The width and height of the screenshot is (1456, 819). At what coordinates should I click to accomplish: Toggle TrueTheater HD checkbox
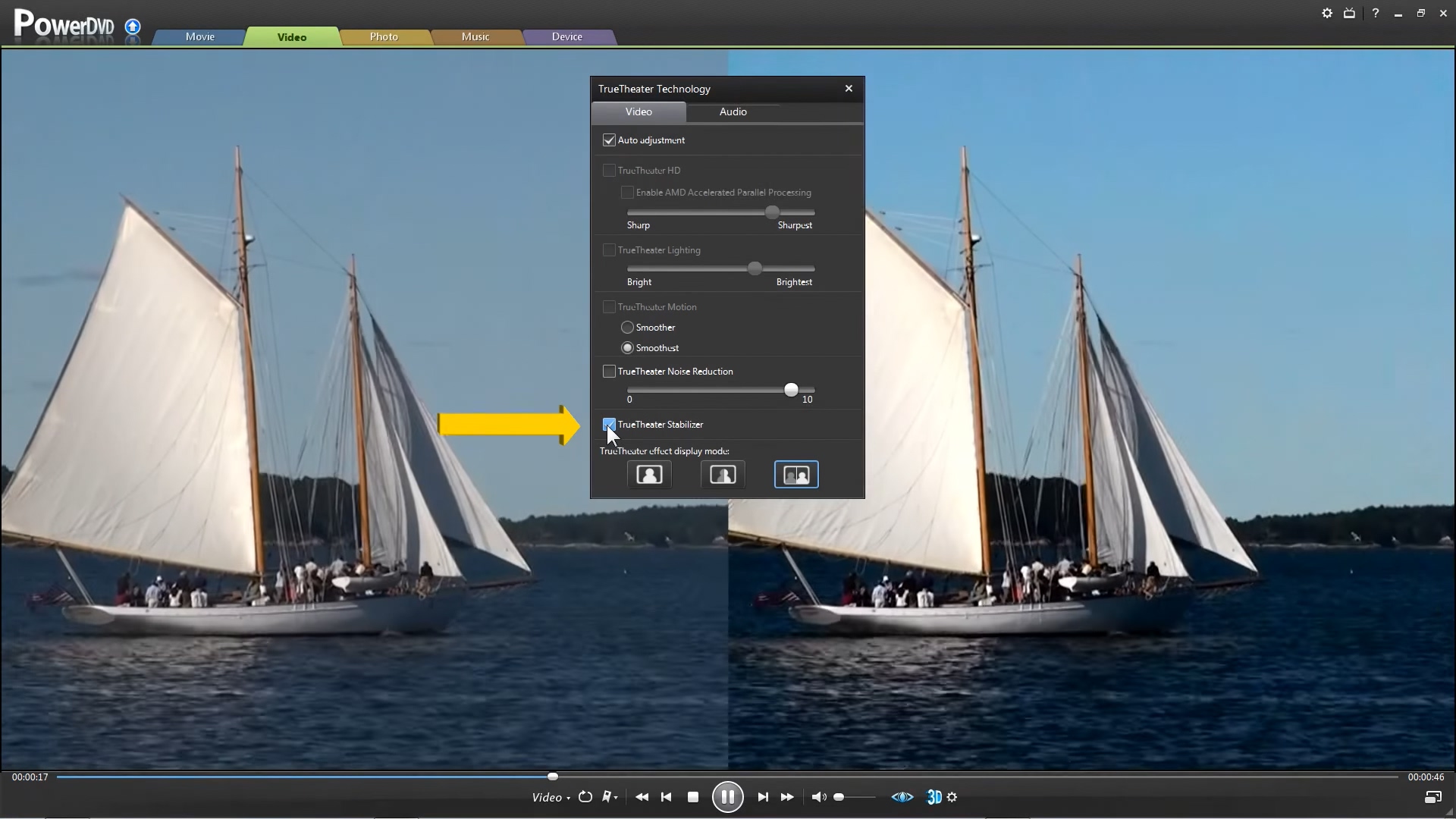609,171
